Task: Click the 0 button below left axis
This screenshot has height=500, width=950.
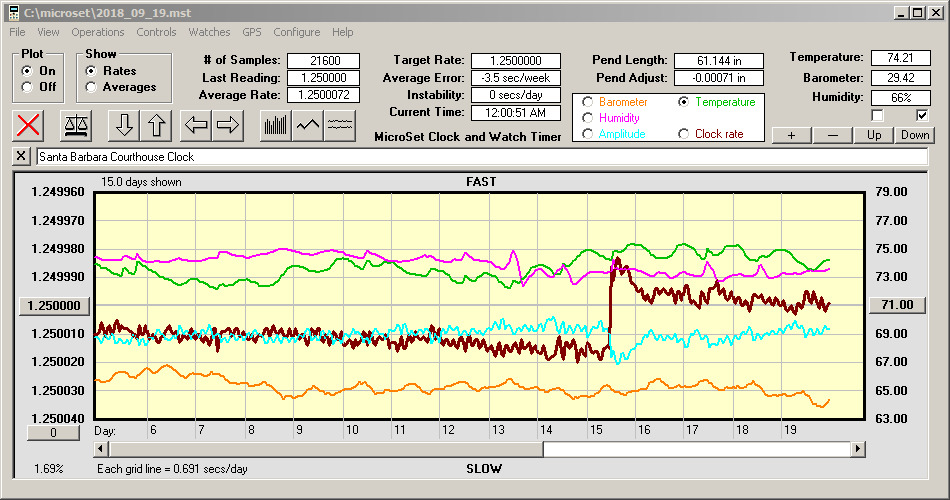Action: 53,433
